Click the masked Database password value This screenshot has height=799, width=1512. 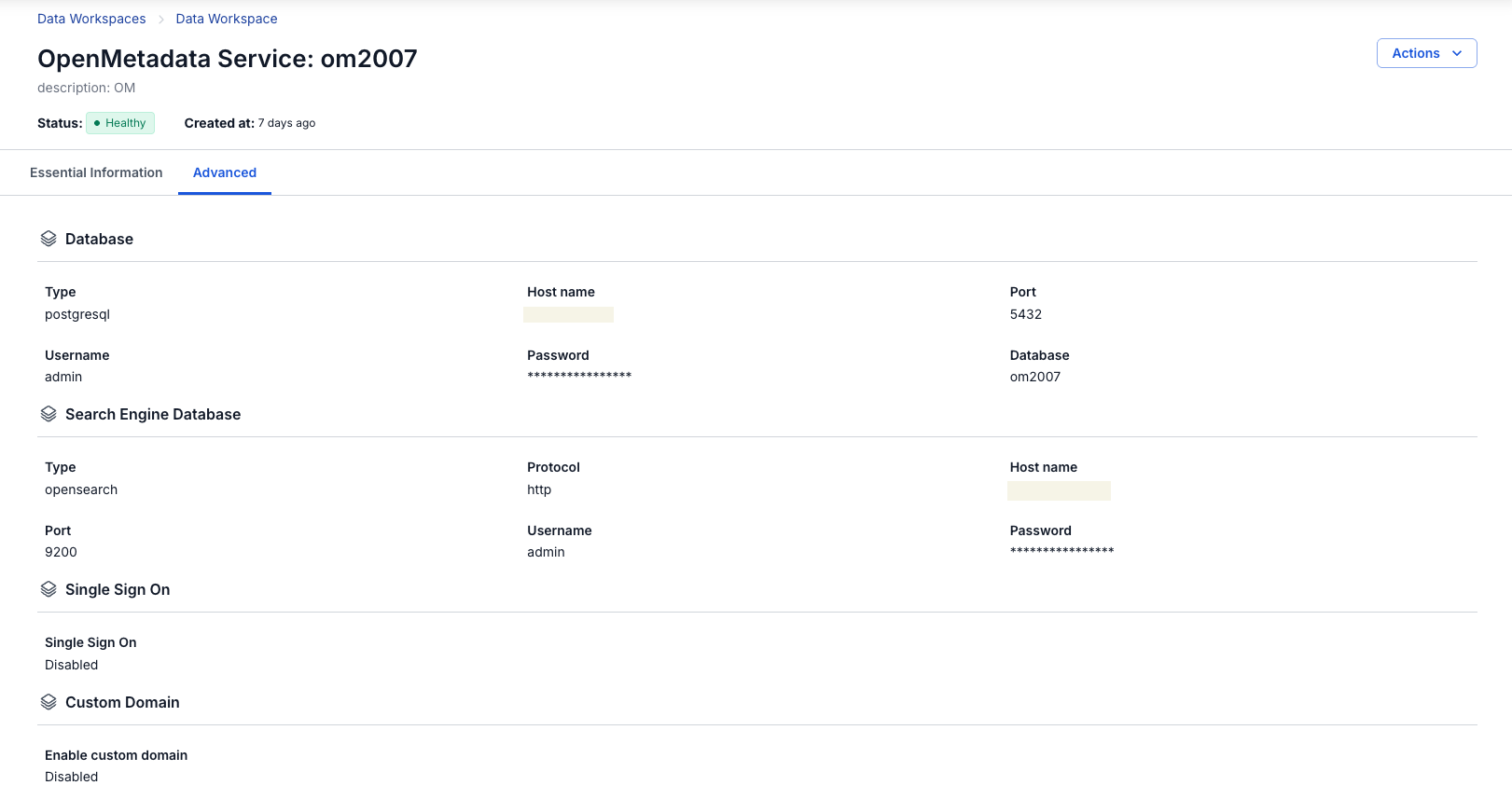579,376
